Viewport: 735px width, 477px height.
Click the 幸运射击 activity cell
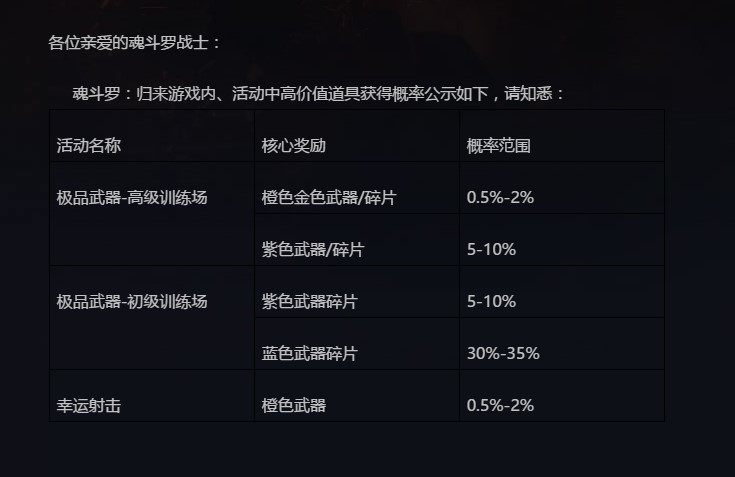(89, 406)
